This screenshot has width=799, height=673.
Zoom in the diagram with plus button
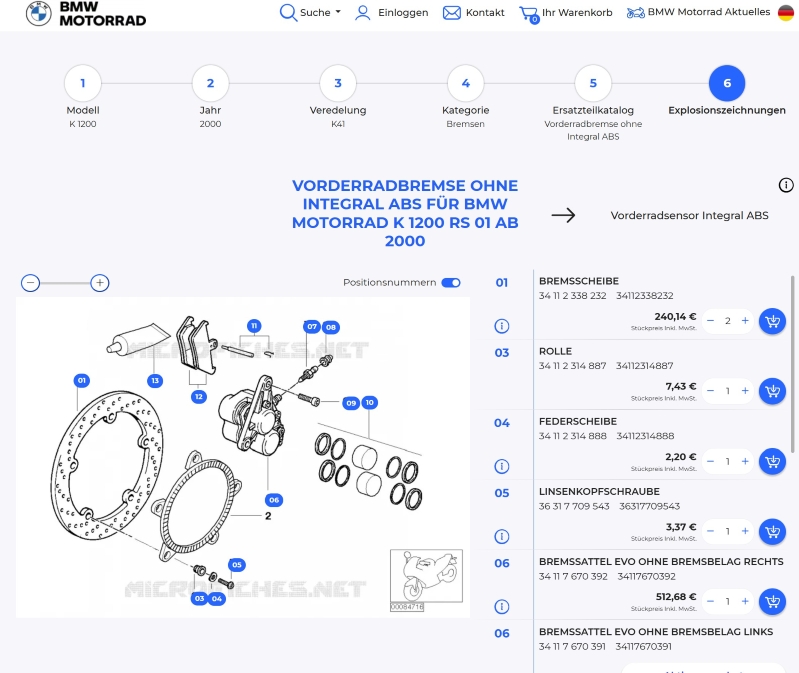coord(100,283)
